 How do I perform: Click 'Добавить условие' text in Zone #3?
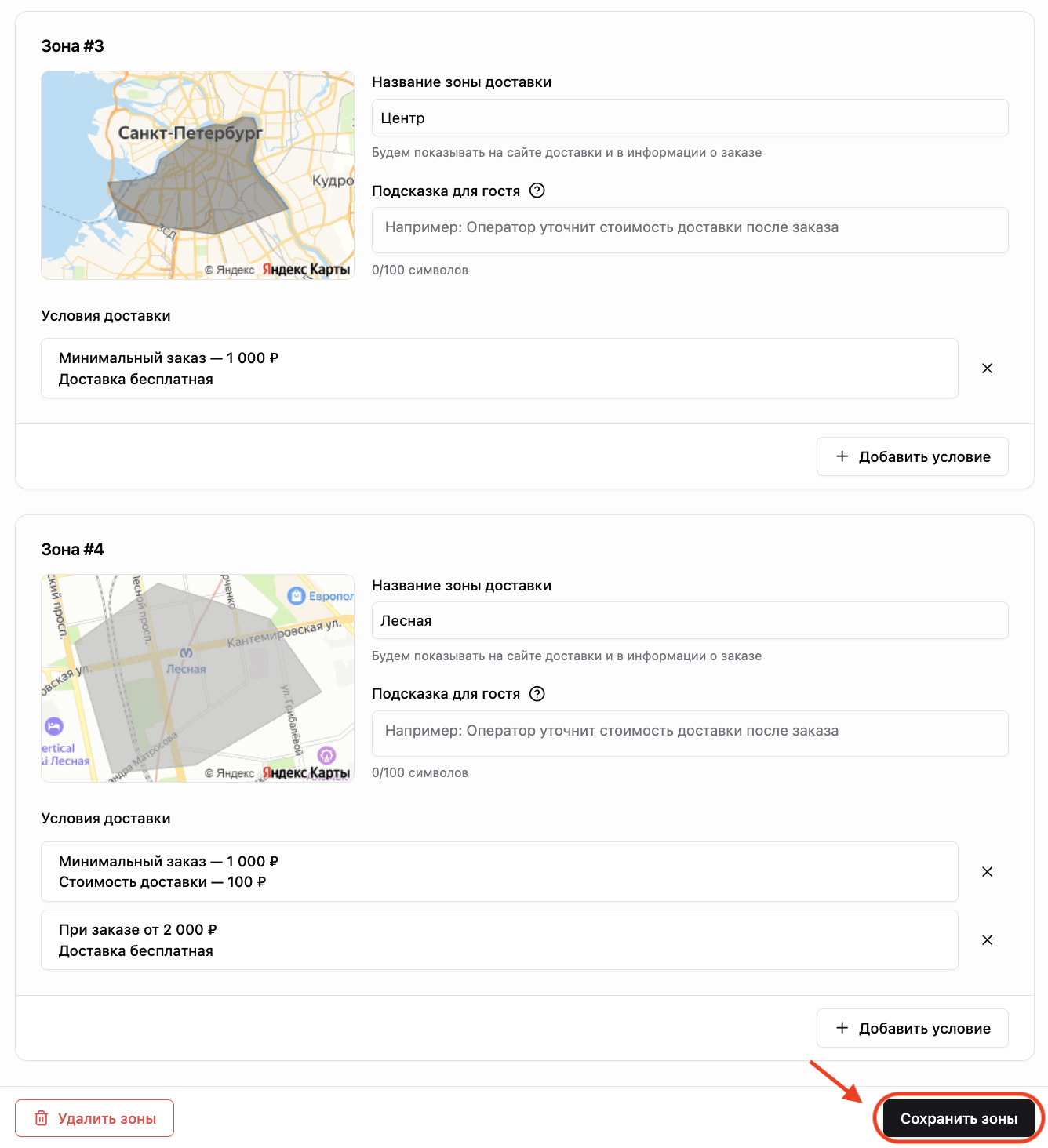point(925,456)
